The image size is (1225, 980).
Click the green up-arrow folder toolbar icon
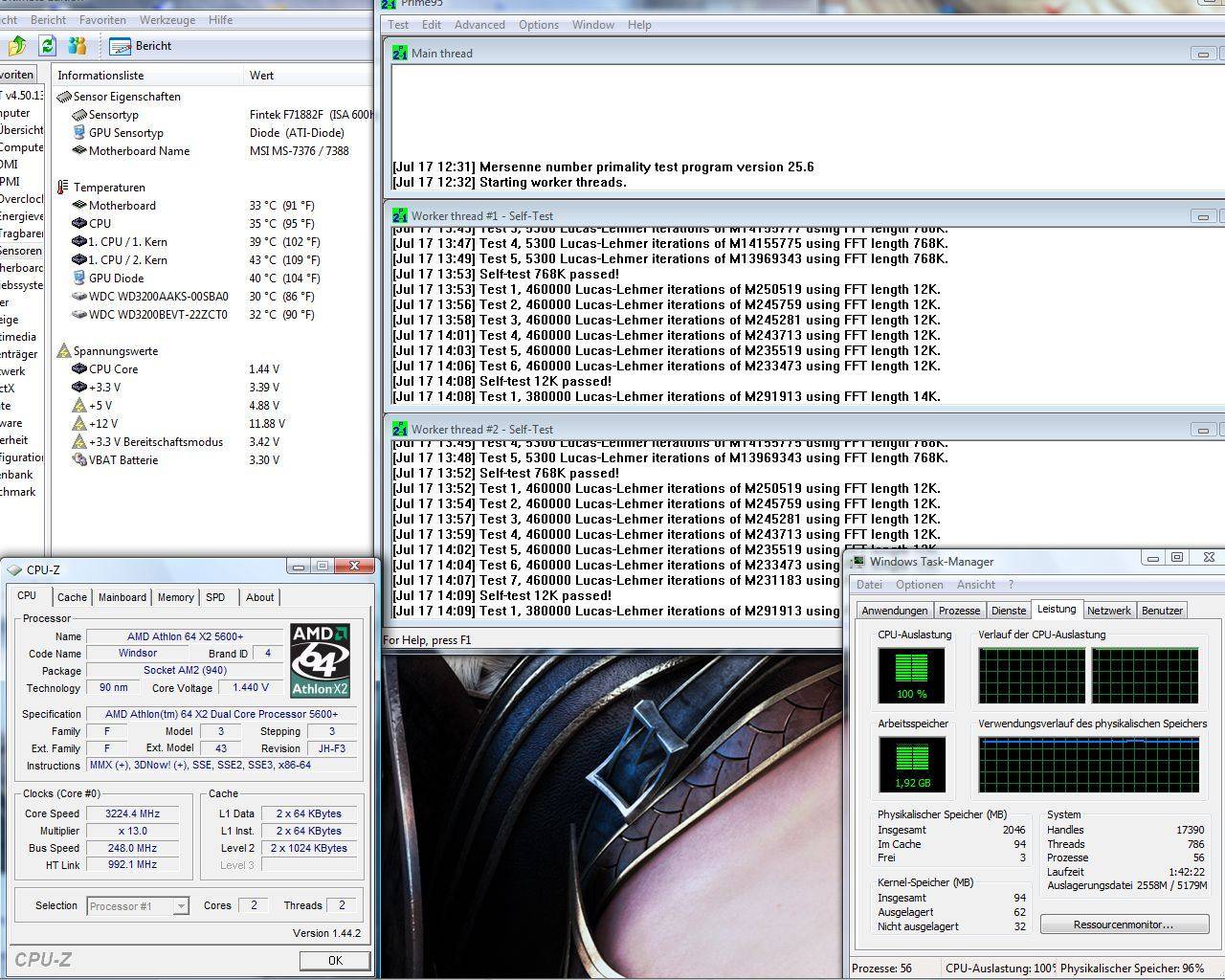(x=17, y=45)
